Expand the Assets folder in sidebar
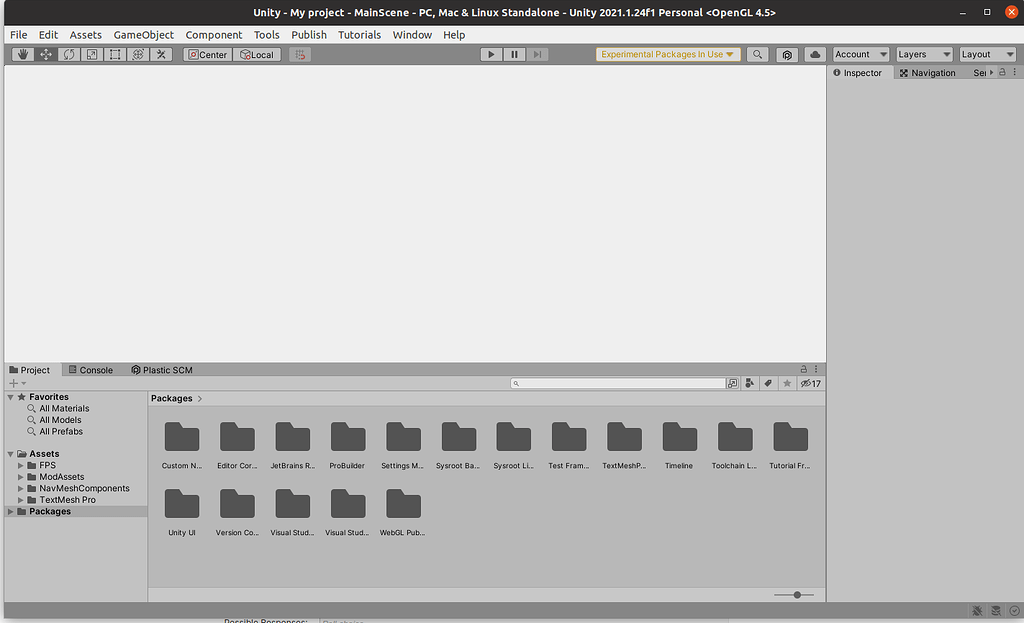 click(x=10, y=453)
